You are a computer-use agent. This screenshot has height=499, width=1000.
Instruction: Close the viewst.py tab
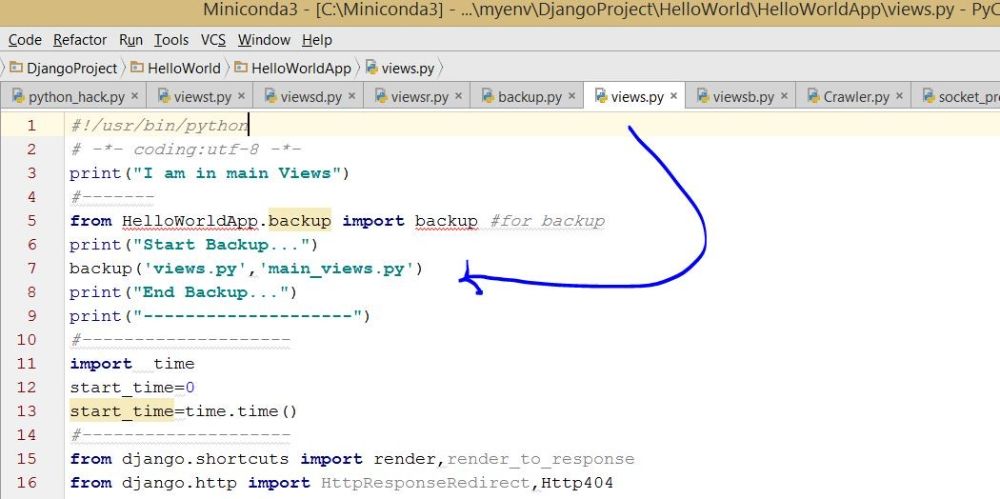(x=241, y=96)
